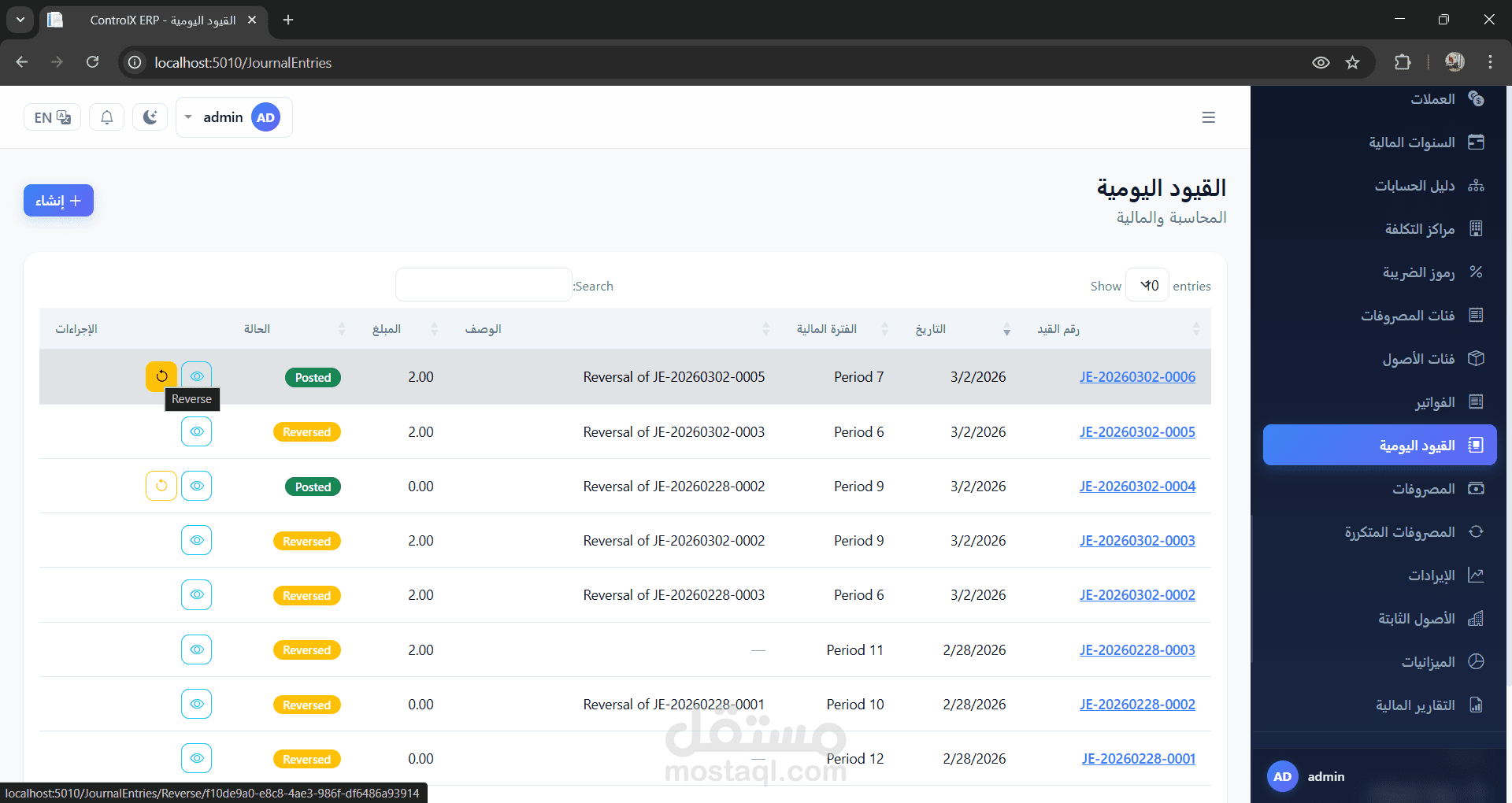The width and height of the screenshot is (1512, 803).
Task: Sort by رقم القيد column
Action: [1118, 329]
